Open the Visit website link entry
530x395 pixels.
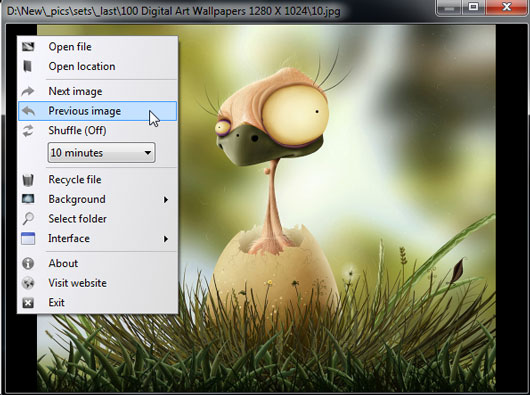[97, 283]
